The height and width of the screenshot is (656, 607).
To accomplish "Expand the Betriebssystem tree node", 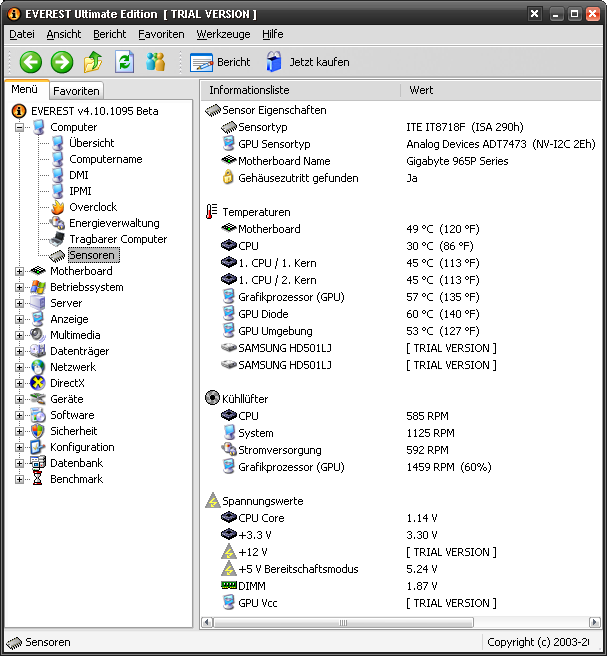I will [x=19, y=287].
